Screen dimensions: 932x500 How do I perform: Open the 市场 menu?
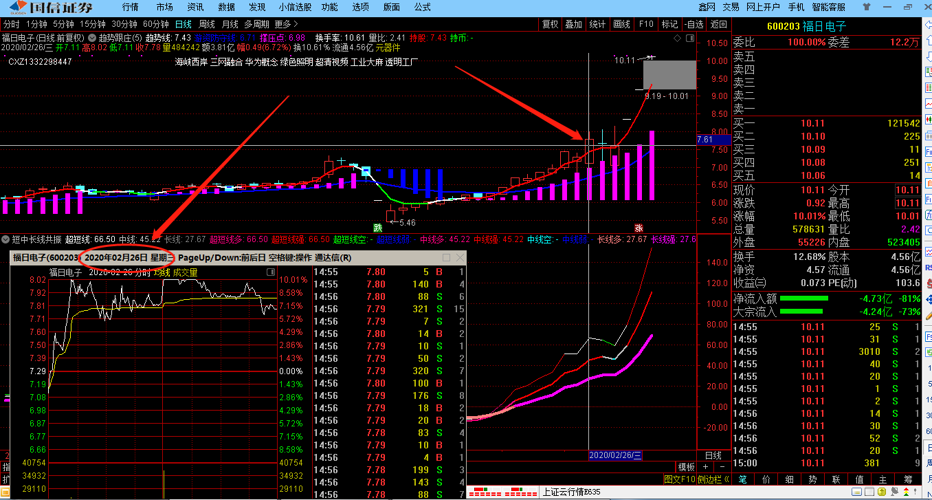tap(165, 7)
